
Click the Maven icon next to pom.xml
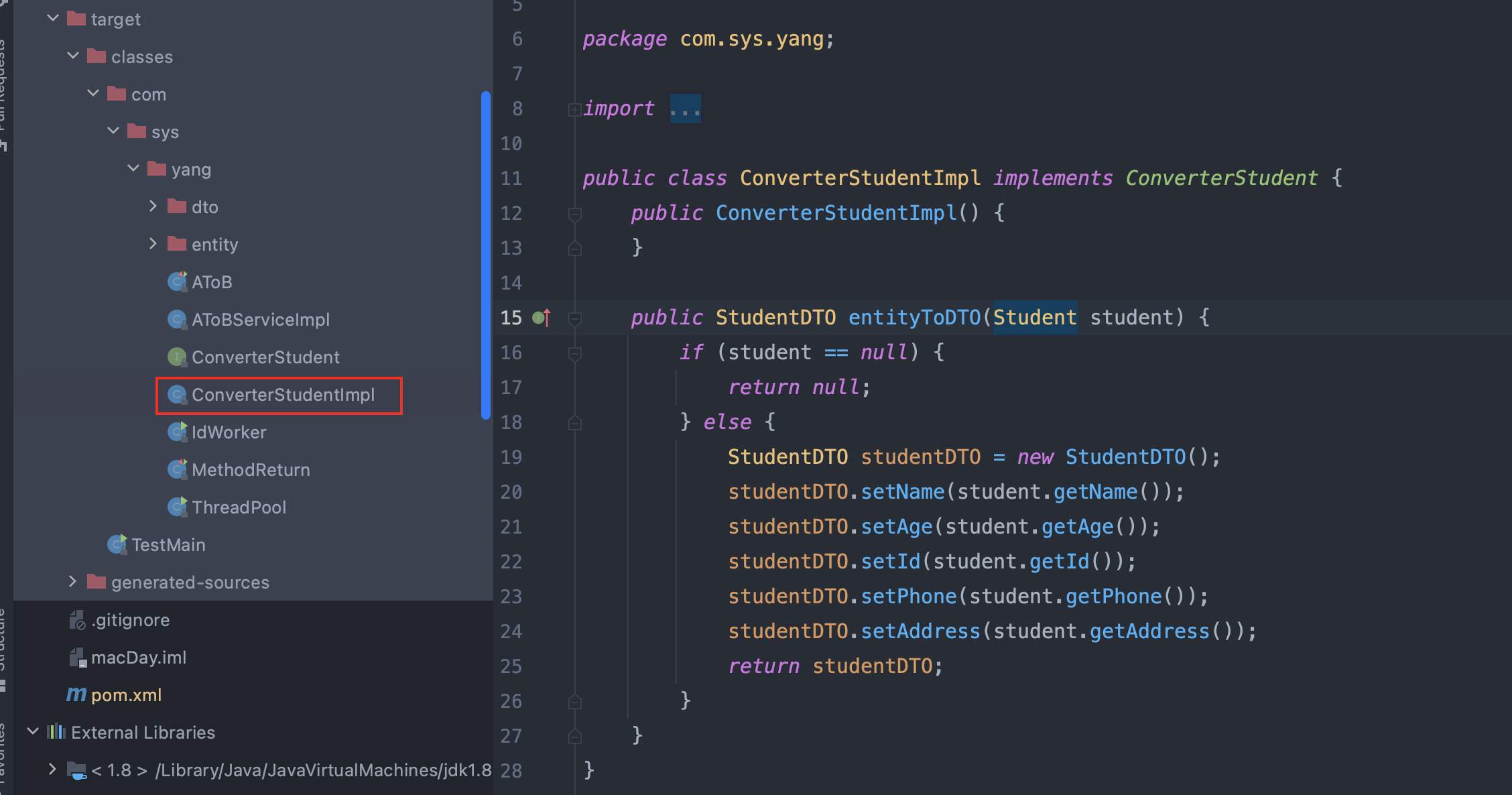point(76,694)
